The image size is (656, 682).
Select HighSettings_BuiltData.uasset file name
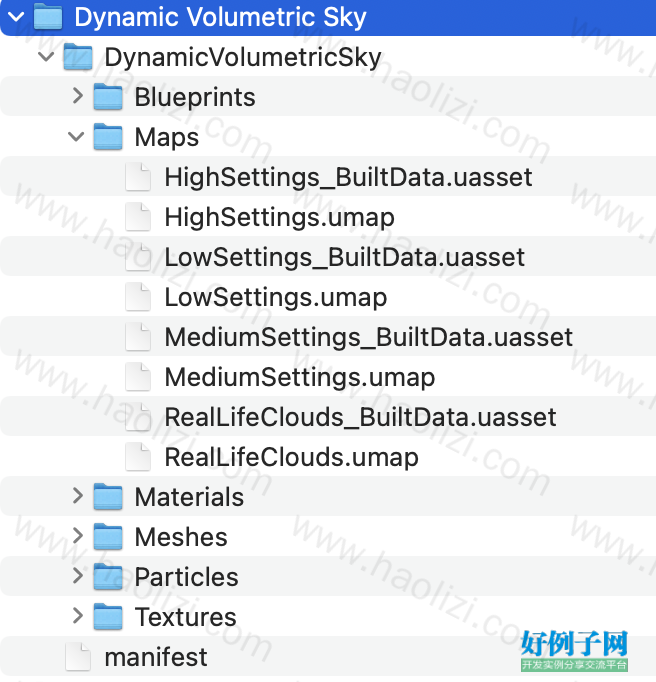pyautogui.click(x=348, y=177)
